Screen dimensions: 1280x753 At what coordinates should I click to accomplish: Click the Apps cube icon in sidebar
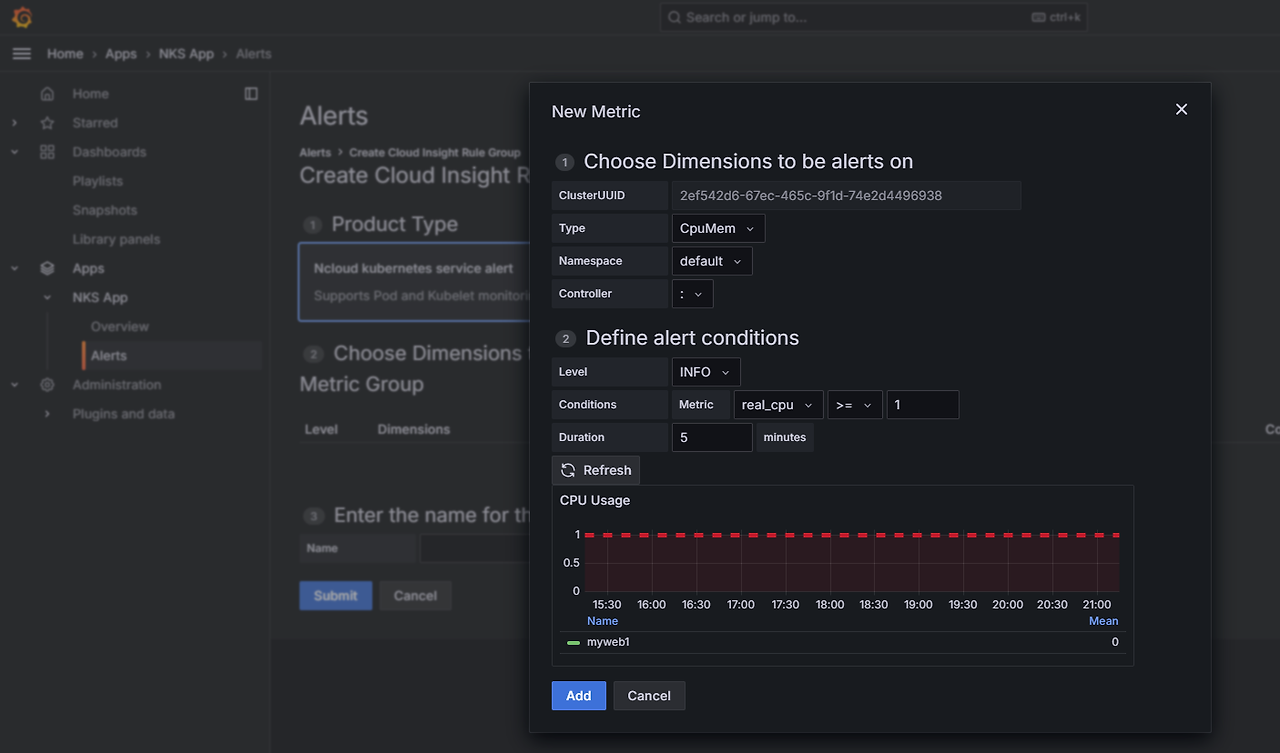[x=47, y=268]
